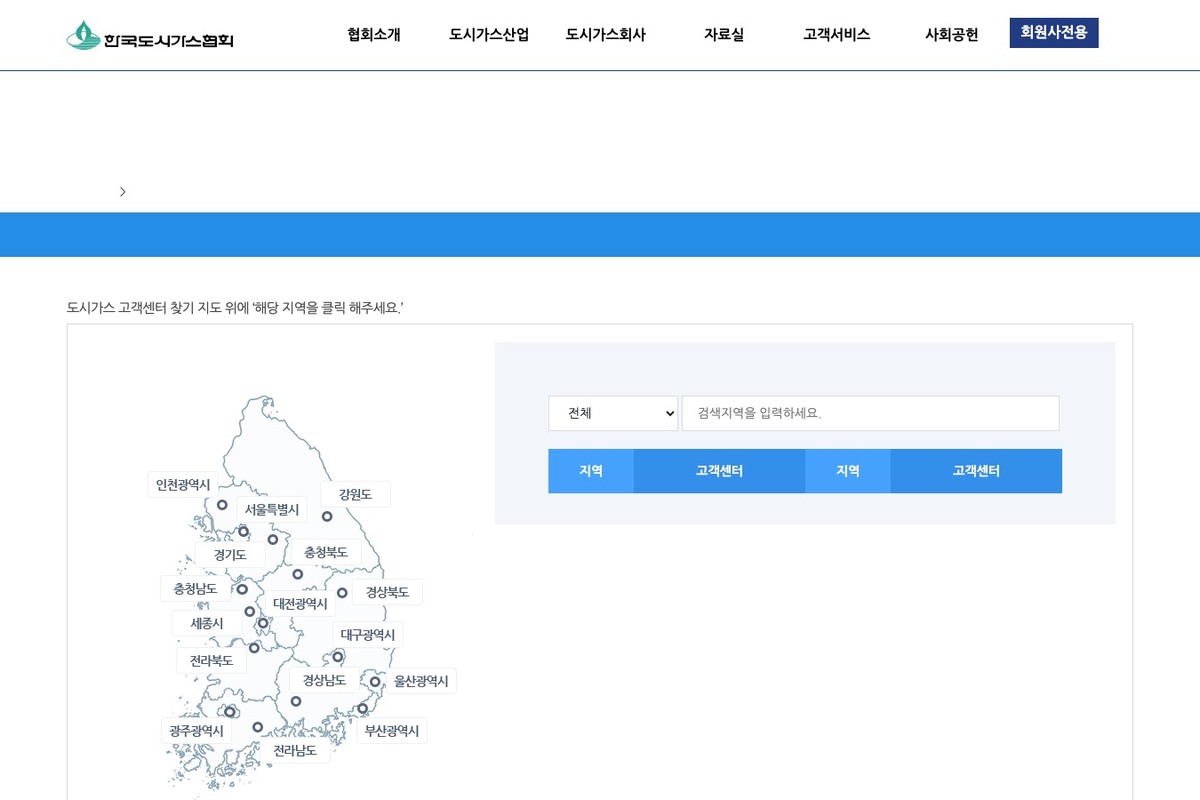Choose the 대전광역시 label on the map
1200x800 pixels.
(300, 603)
